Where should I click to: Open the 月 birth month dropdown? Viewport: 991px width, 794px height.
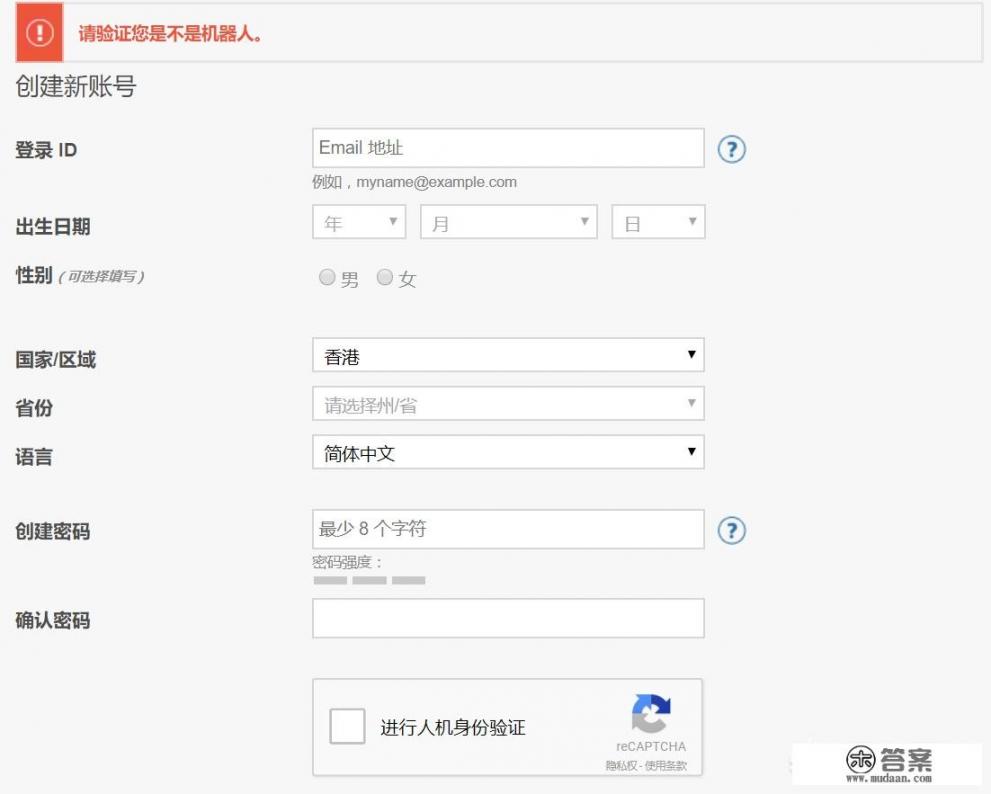coord(508,221)
